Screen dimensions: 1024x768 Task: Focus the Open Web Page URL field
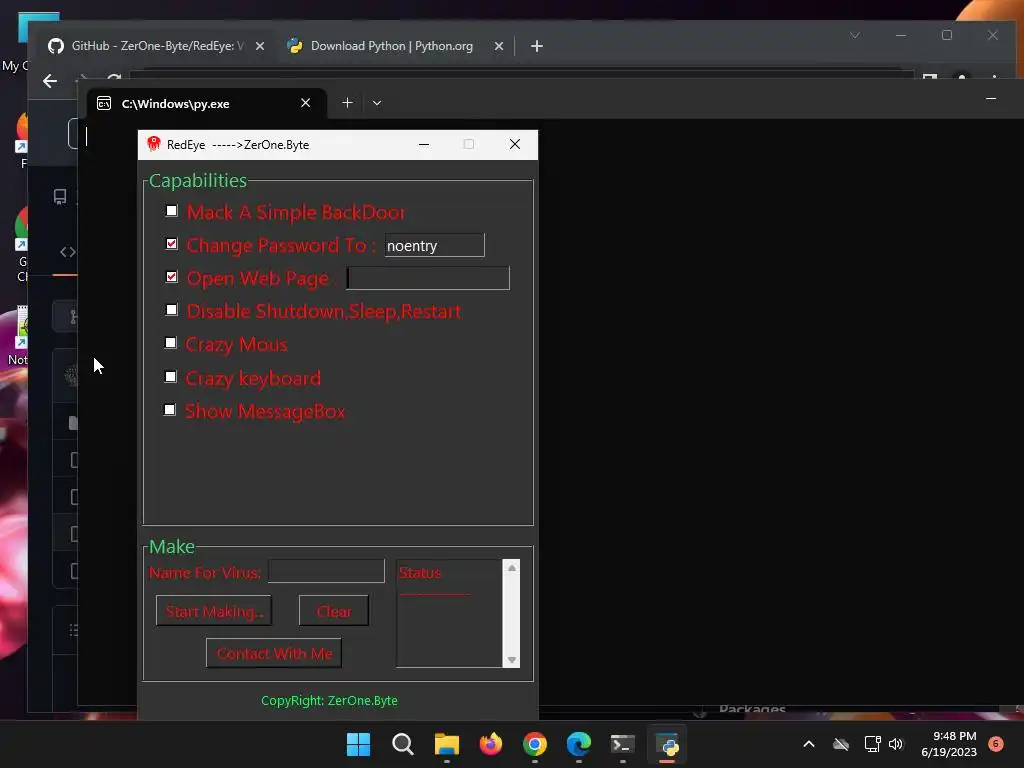428,278
